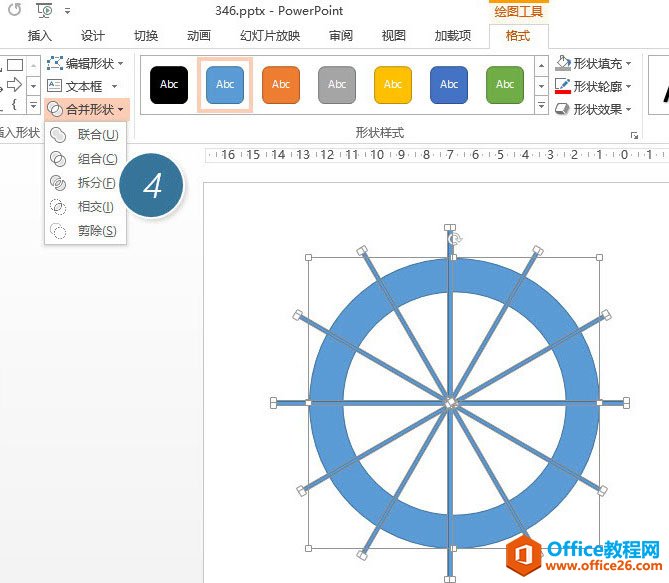Image resolution: width=669 pixels, height=583 pixels.
Task: Expand the shapes gallery more button
Action: coord(33,105)
